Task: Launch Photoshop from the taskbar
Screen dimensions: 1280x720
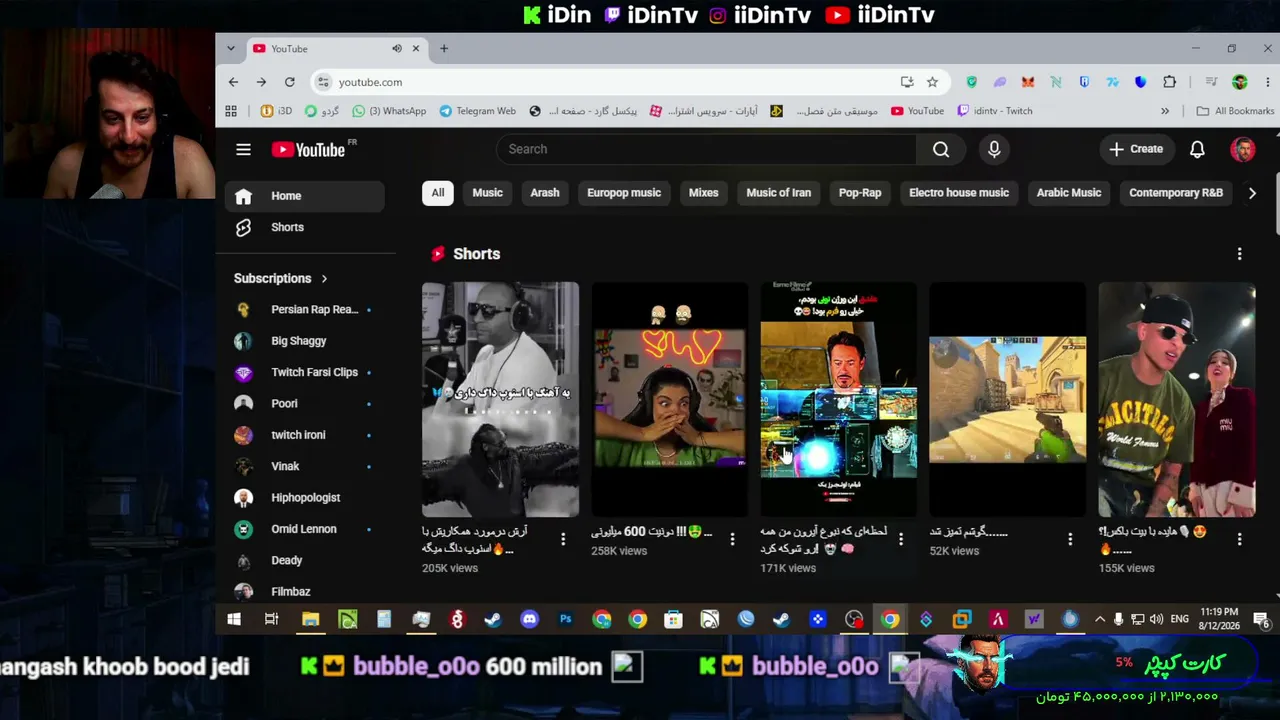Action: tap(566, 620)
